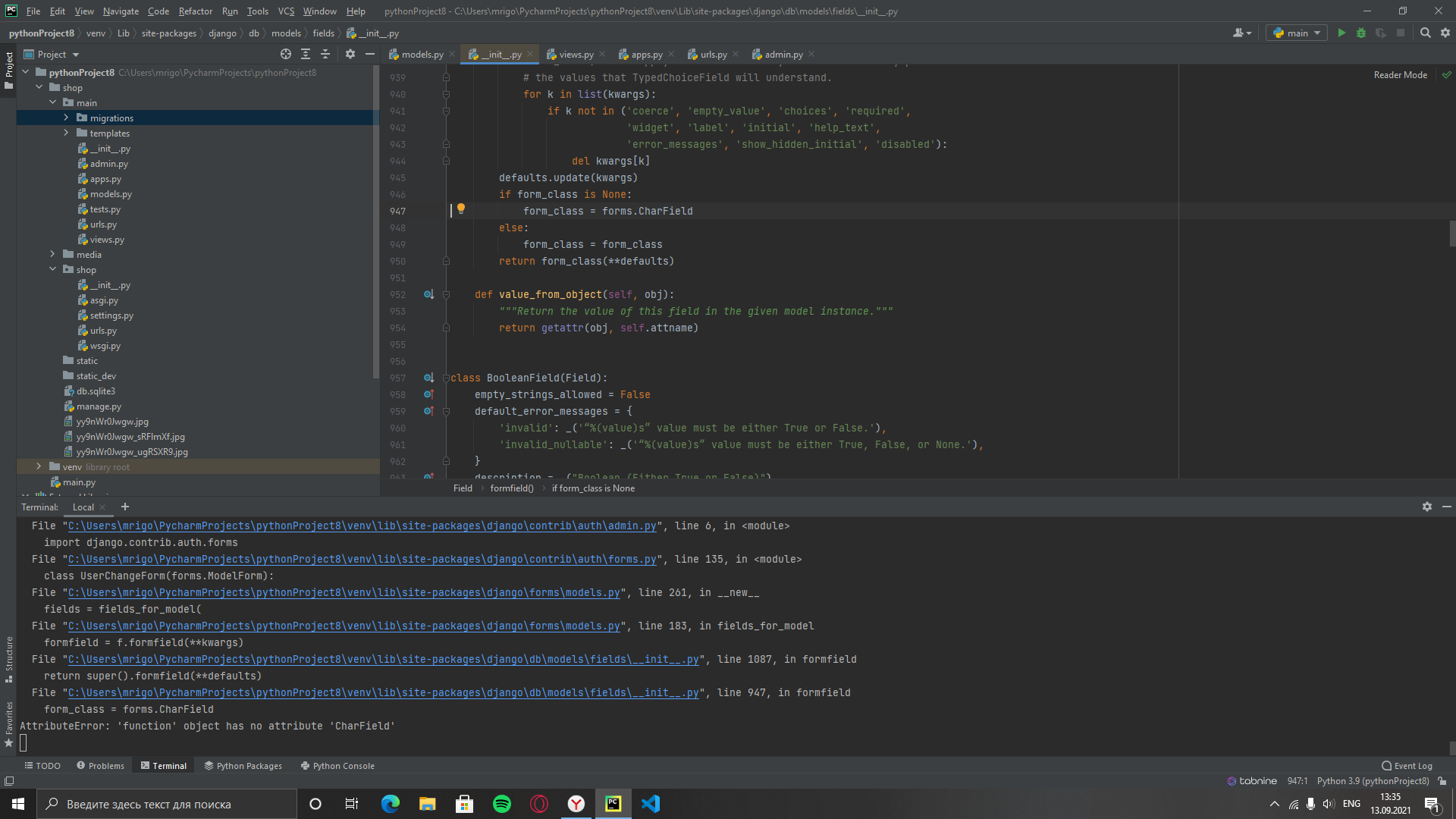Switch to the views.py editor tab
The width and height of the screenshot is (1456, 819).
576,54
